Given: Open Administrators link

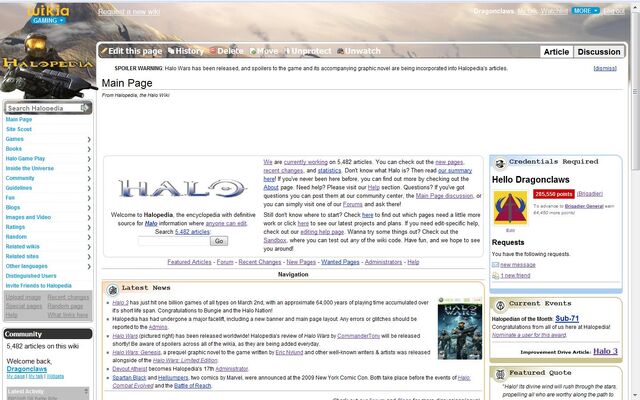Looking at the screenshot, I should (383, 262).
